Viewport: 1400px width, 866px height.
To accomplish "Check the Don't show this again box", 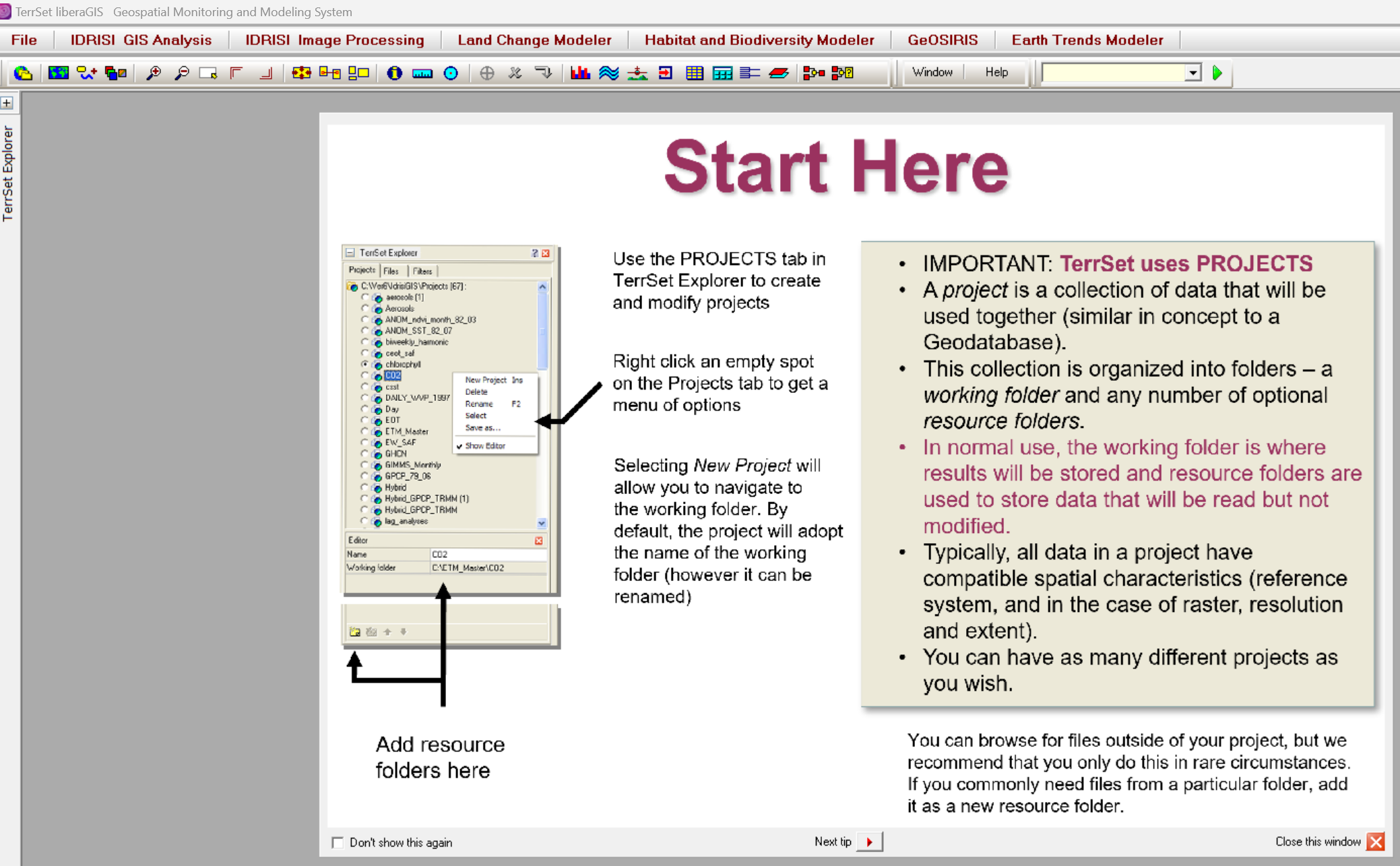I will [x=338, y=842].
